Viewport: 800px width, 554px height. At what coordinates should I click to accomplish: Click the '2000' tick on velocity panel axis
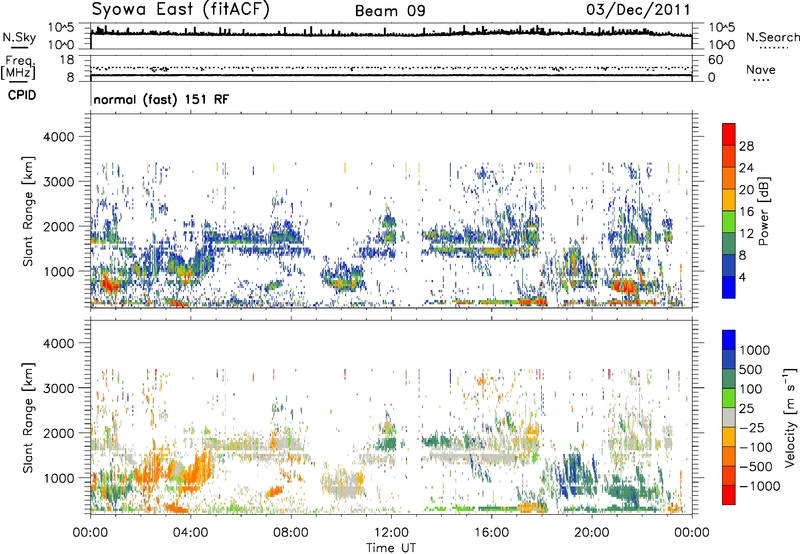pyautogui.click(x=59, y=433)
